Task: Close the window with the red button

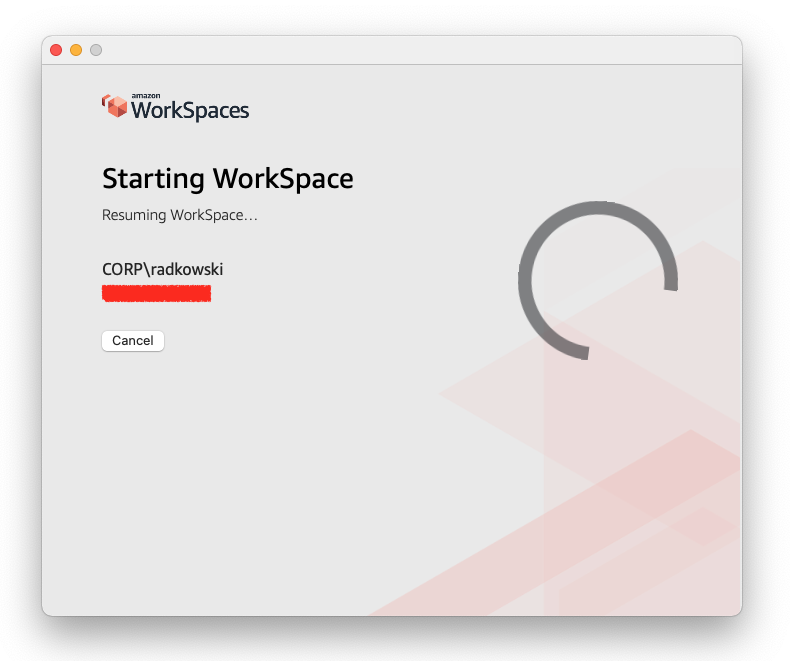Action: tap(56, 50)
